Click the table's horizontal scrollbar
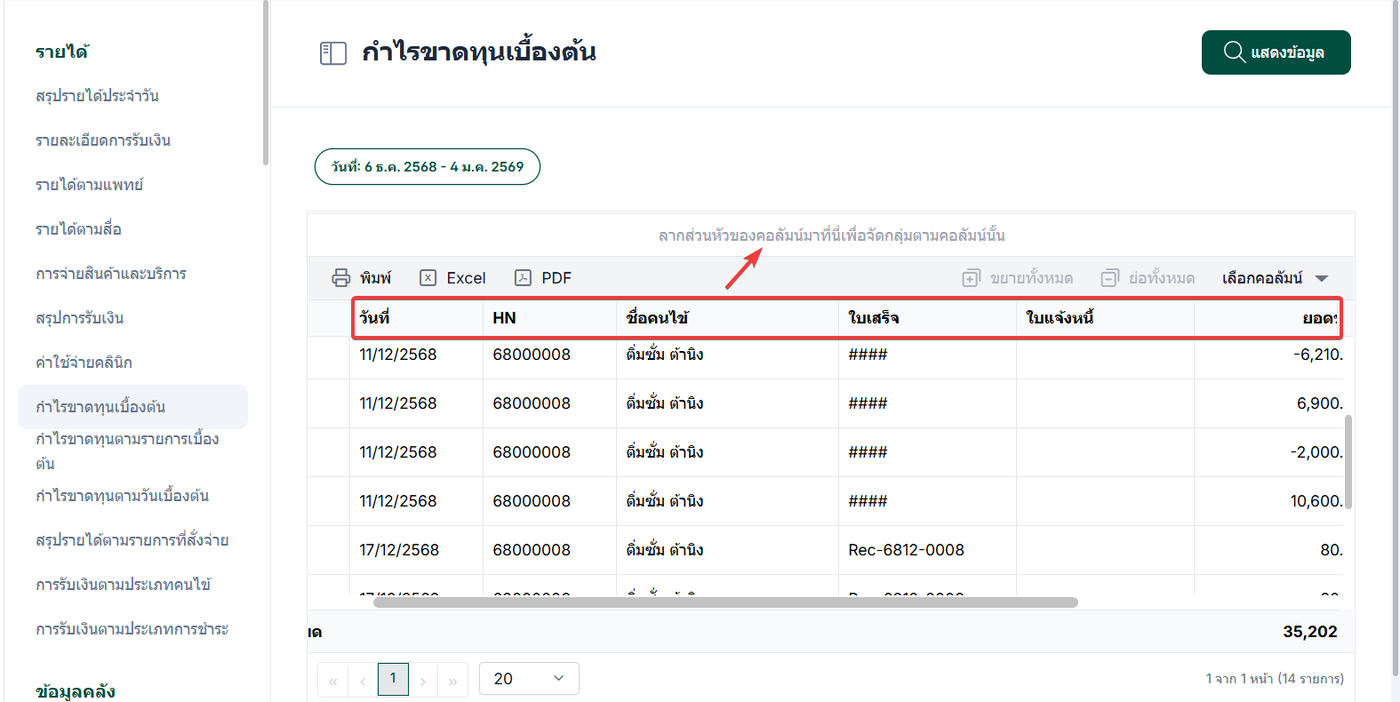Viewport: 1400px width, 702px height. (x=726, y=602)
